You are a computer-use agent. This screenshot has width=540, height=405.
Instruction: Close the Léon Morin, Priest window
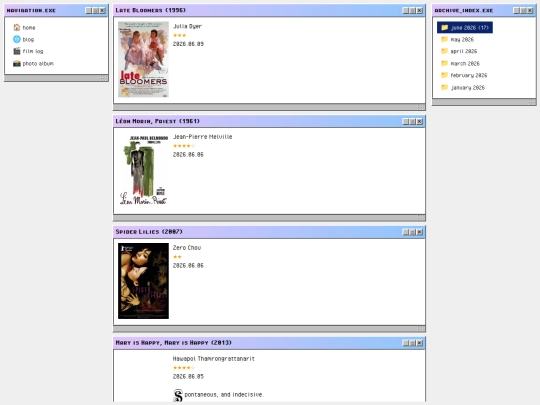[419, 122]
